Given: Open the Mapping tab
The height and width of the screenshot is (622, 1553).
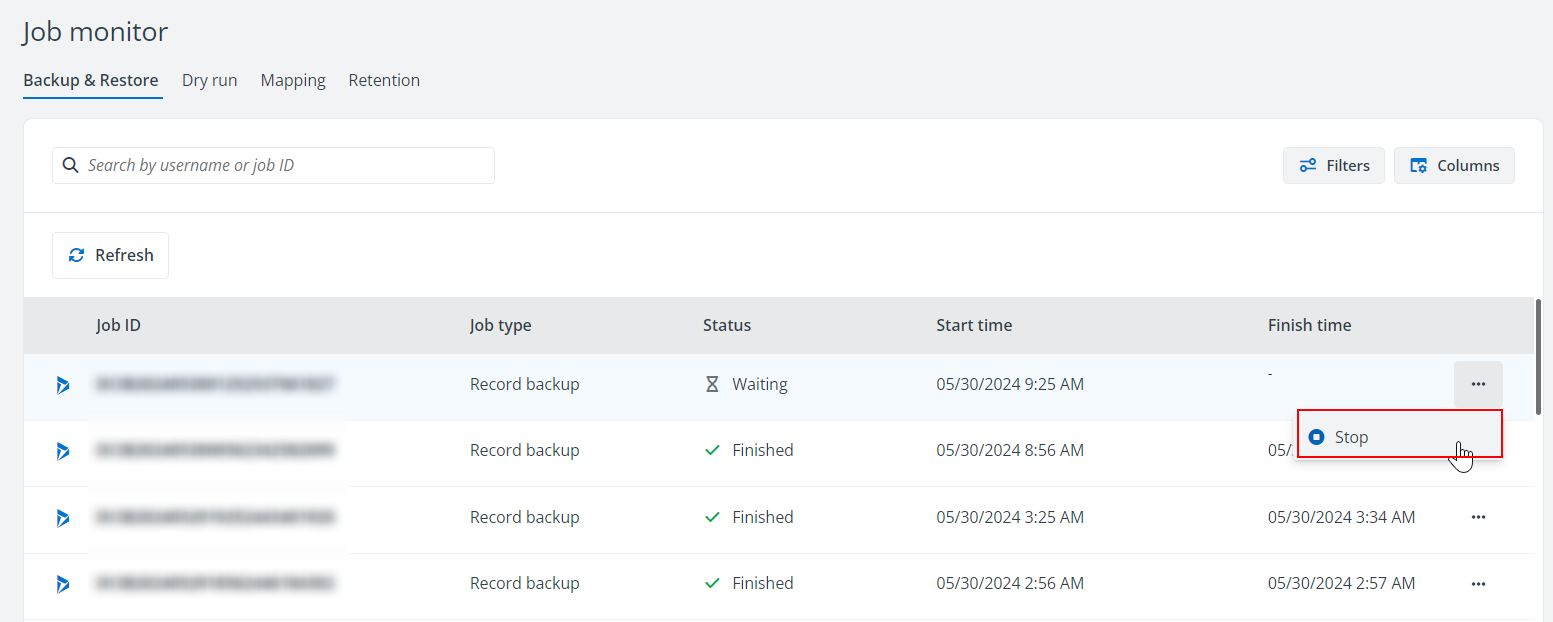Looking at the screenshot, I should tap(293, 80).
